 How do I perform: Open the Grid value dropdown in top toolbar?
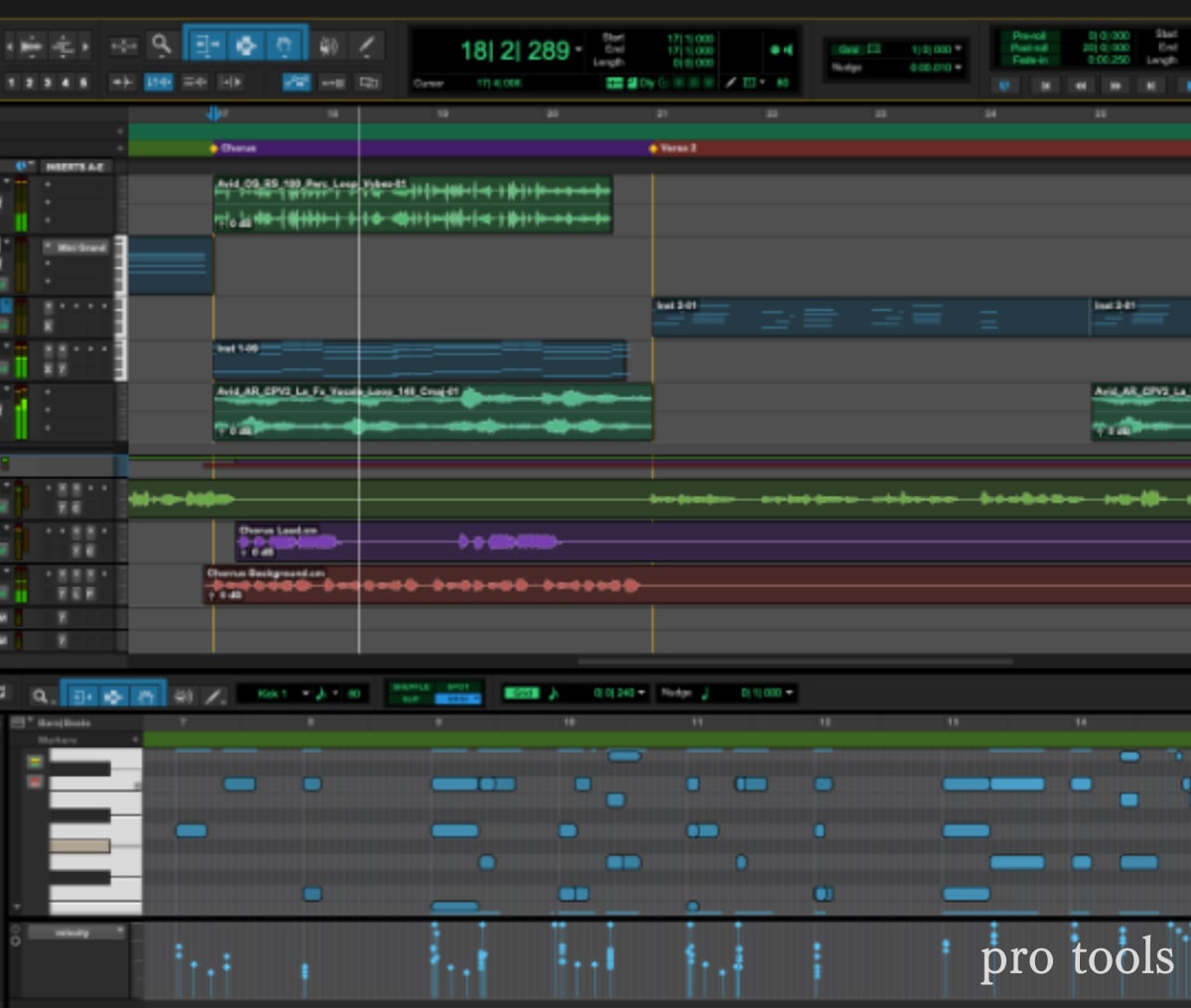tap(958, 49)
